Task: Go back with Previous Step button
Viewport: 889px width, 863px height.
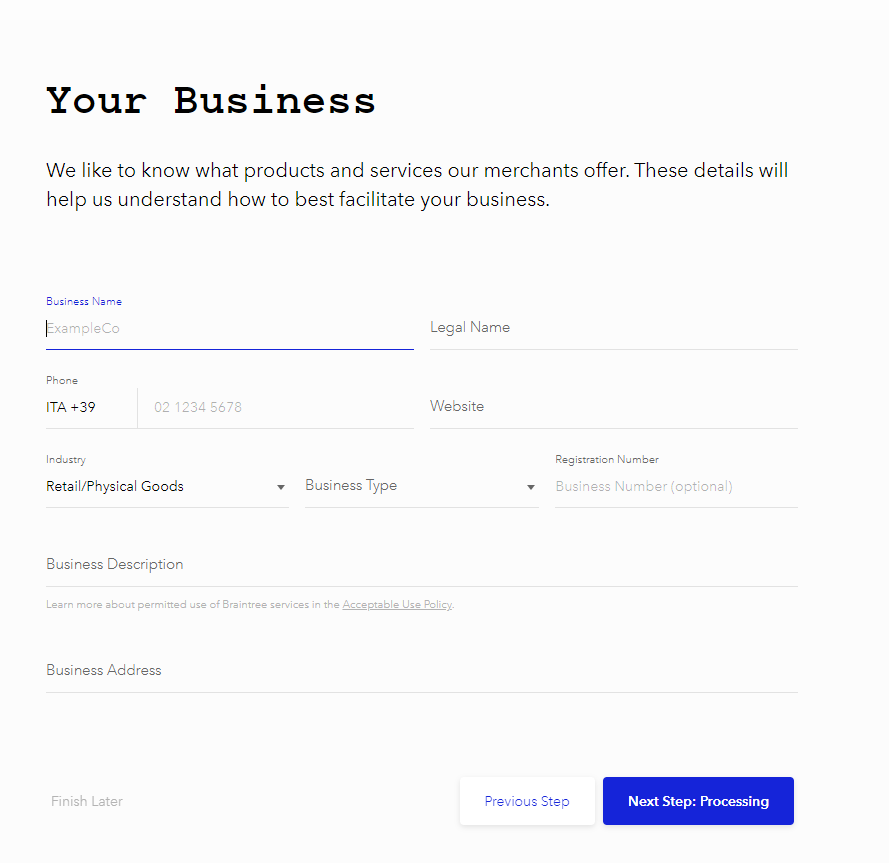Action: [527, 801]
